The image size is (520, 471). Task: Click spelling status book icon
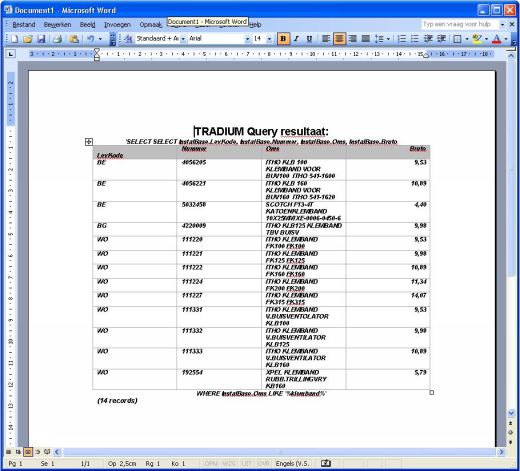pos(326,463)
